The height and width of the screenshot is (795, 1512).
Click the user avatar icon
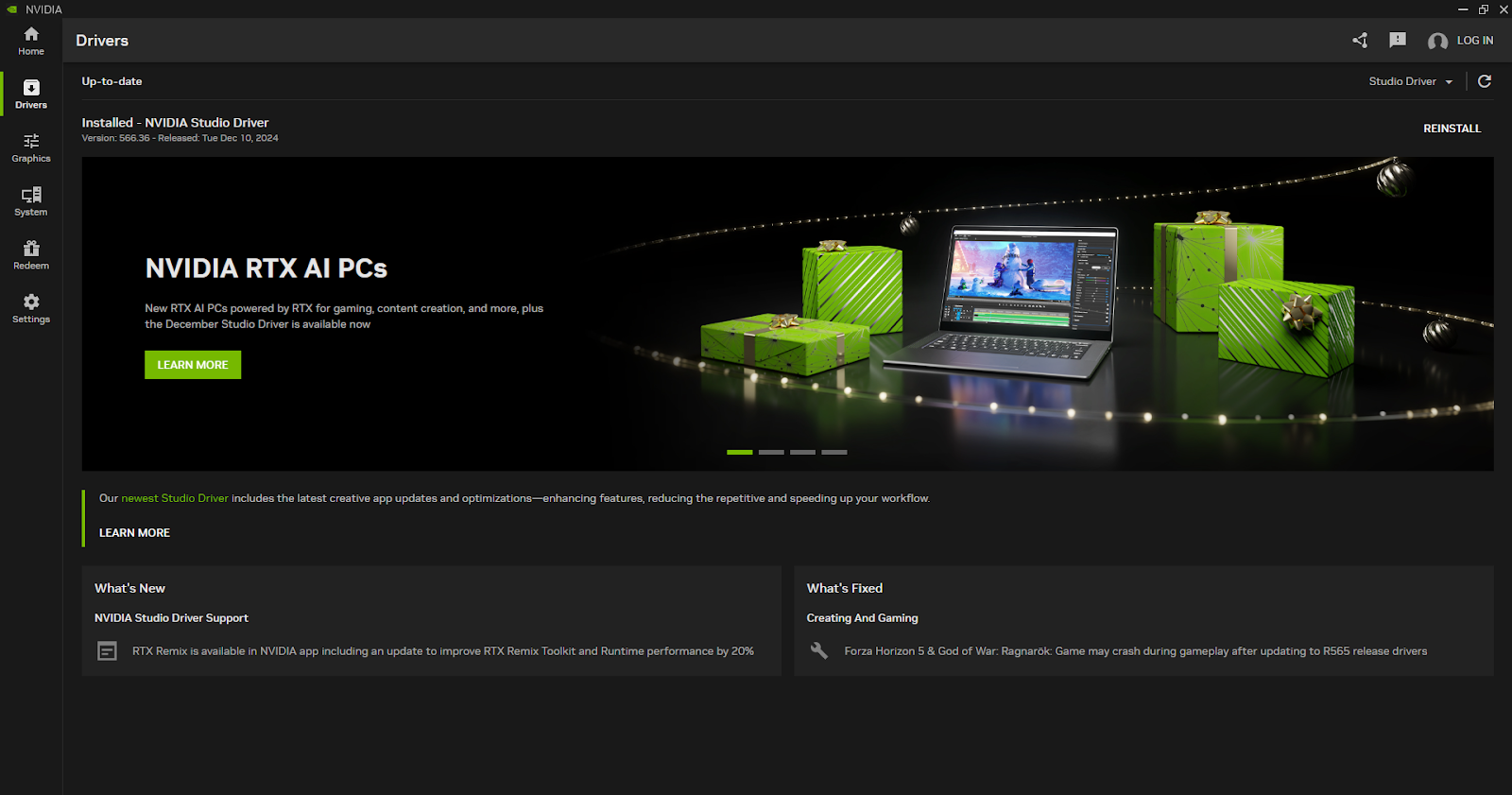pyautogui.click(x=1437, y=41)
